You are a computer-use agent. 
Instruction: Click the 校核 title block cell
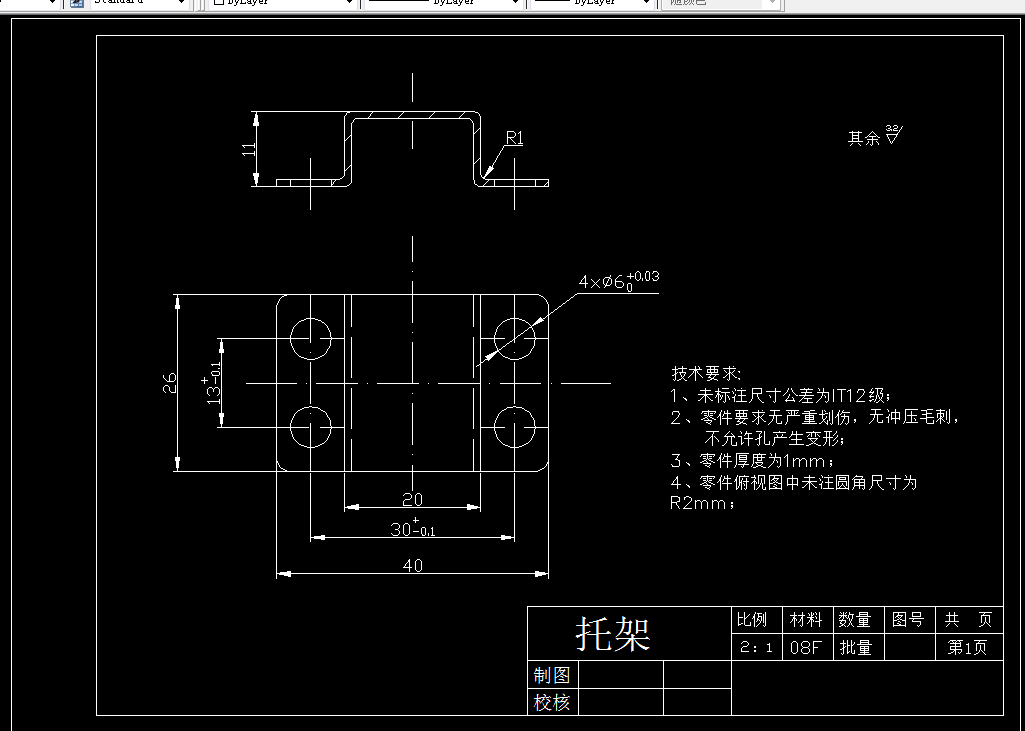(552, 702)
